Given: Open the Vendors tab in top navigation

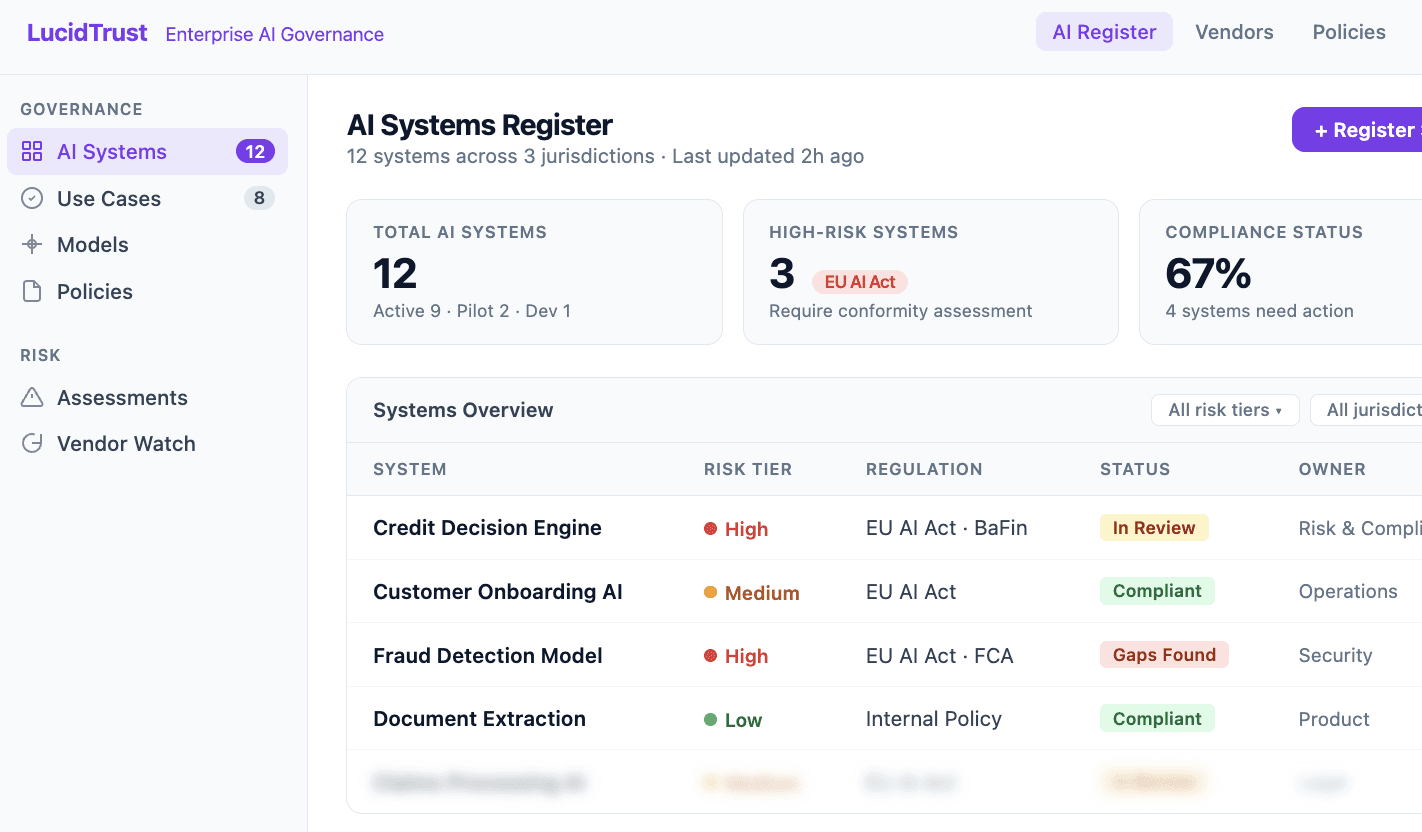Looking at the screenshot, I should click(1234, 32).
